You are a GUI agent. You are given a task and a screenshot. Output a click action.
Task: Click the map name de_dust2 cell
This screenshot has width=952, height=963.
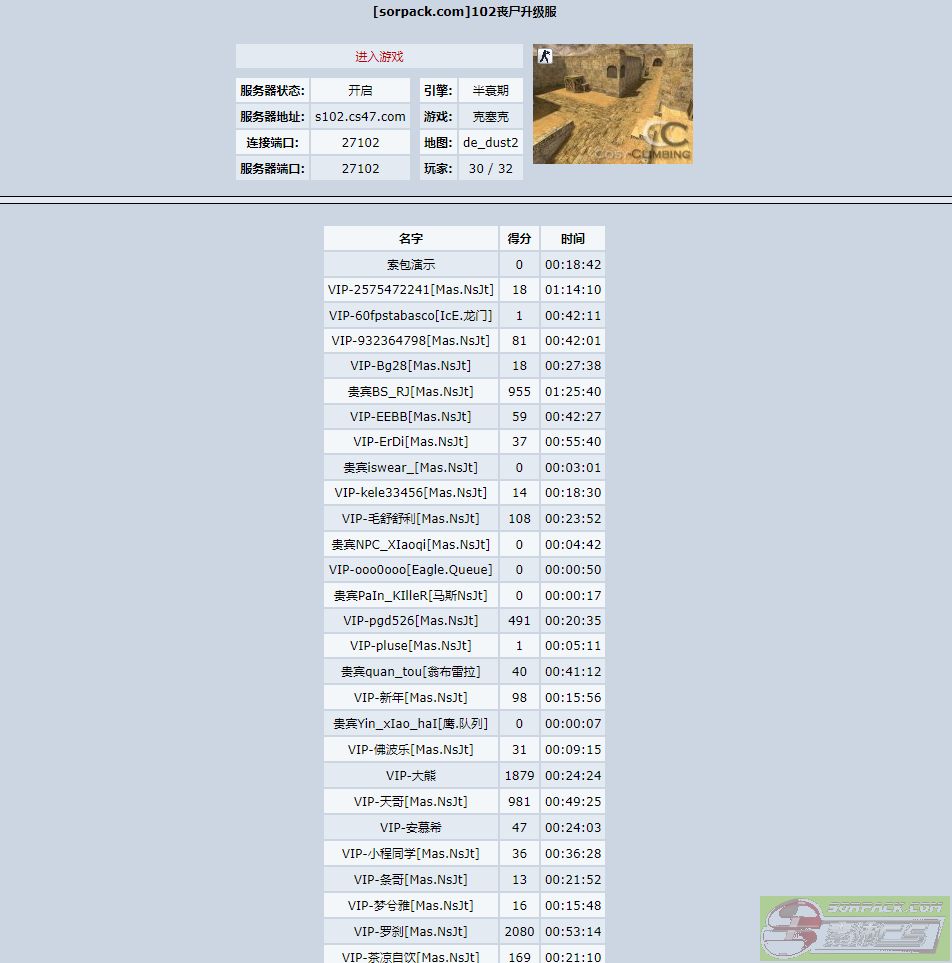click(x=490, y=142)
